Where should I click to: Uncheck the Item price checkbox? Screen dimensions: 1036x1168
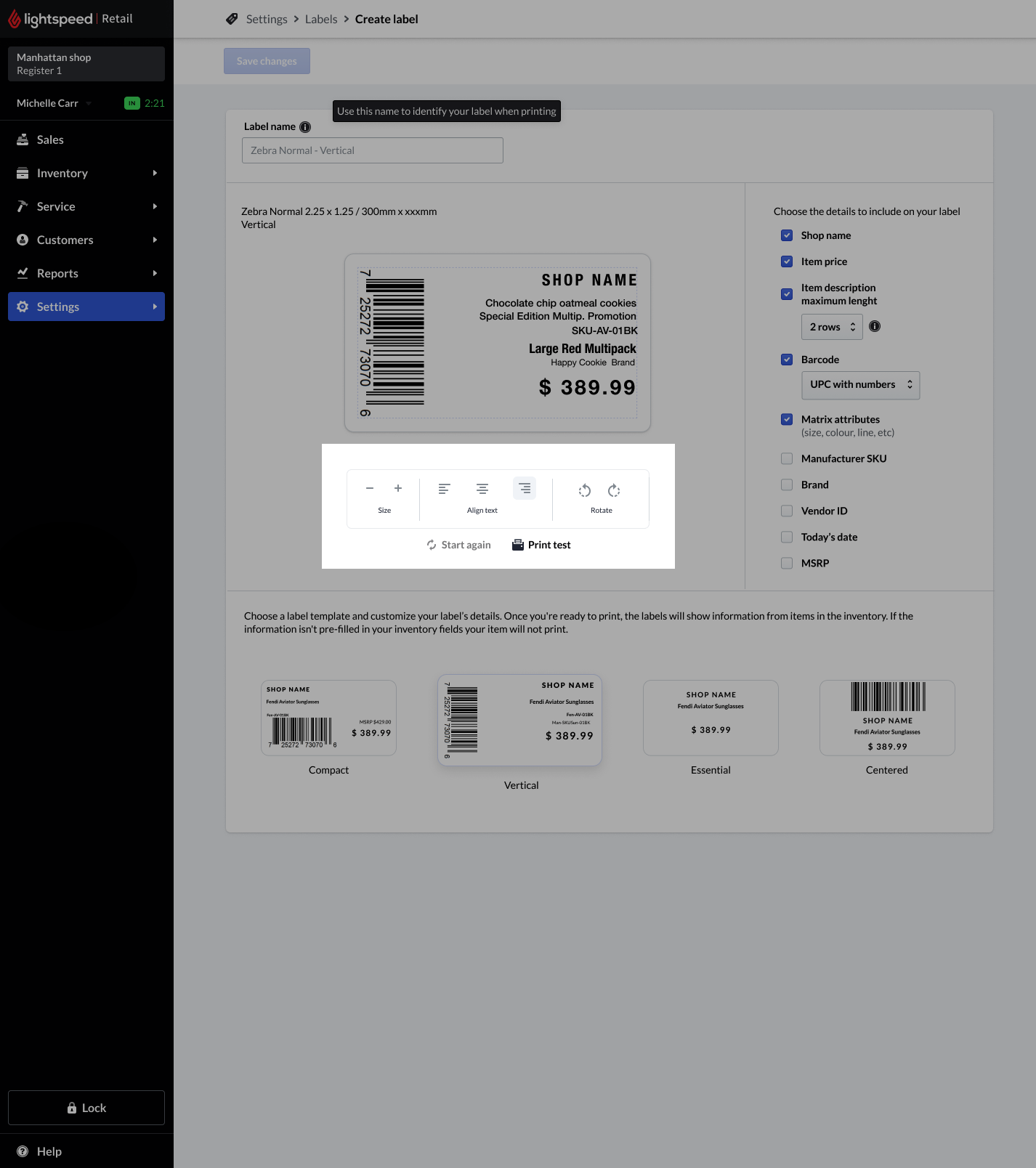(787, 261)
